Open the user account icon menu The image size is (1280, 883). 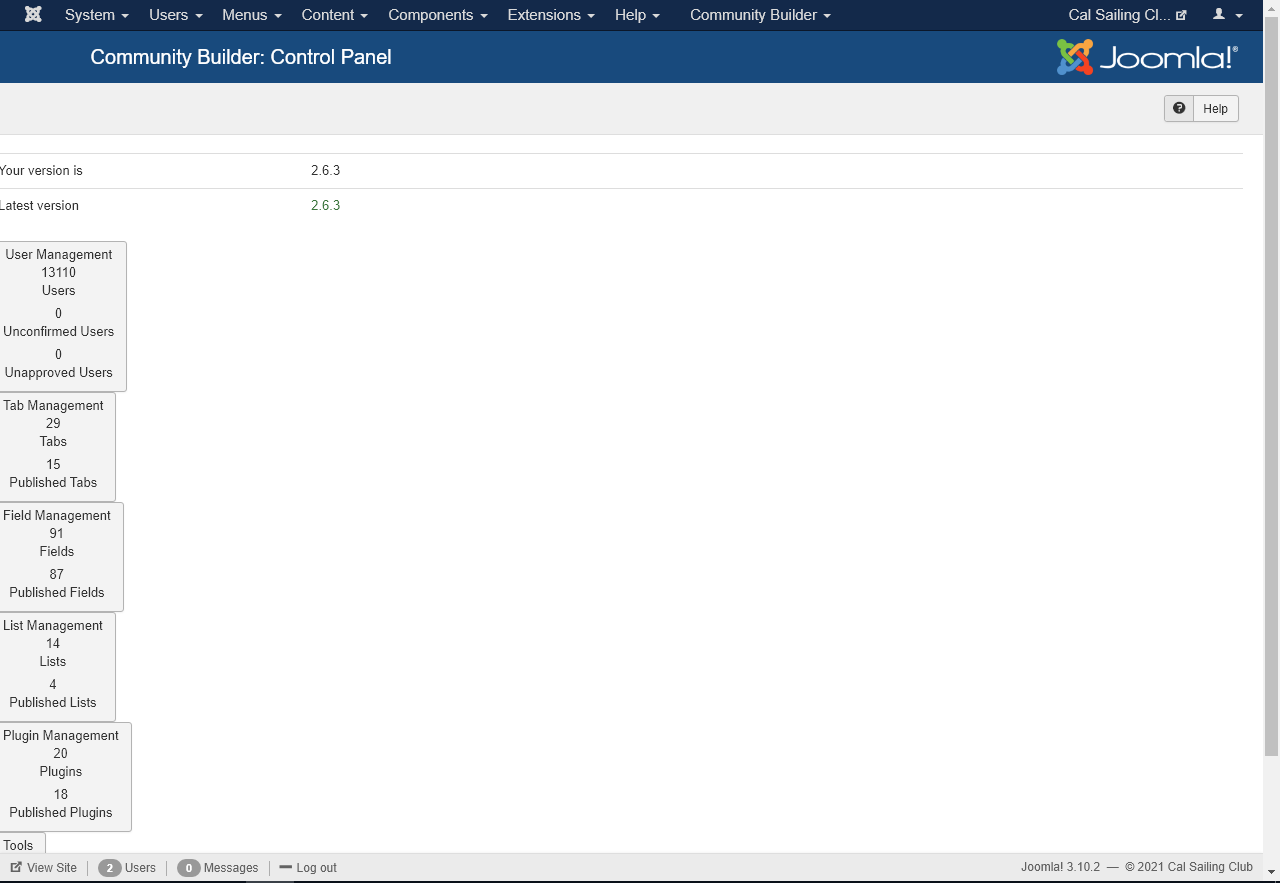click(x=1227, y=15)
